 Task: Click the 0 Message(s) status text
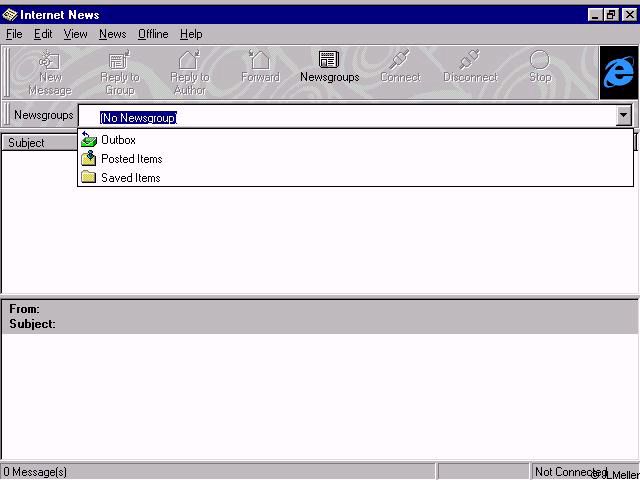point(35,472)
